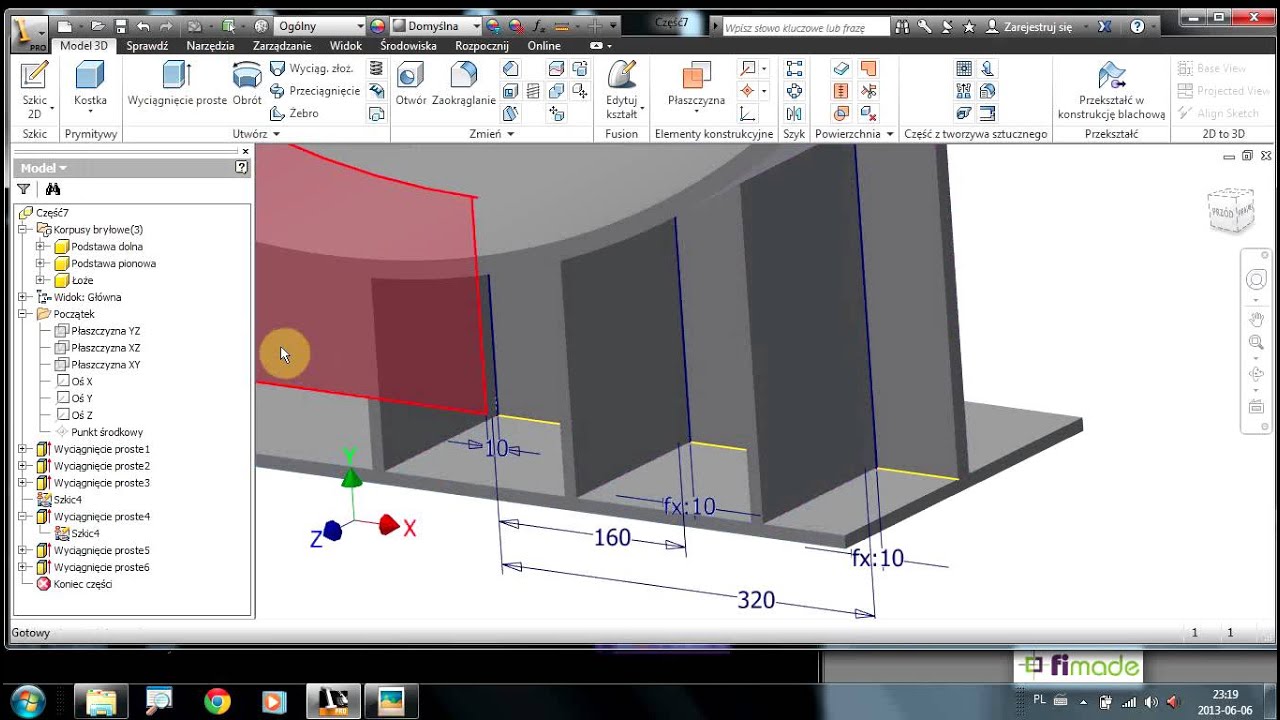Click the binoculars find icon in Model browser
1280x720 pixels.
tap(53, 189)
